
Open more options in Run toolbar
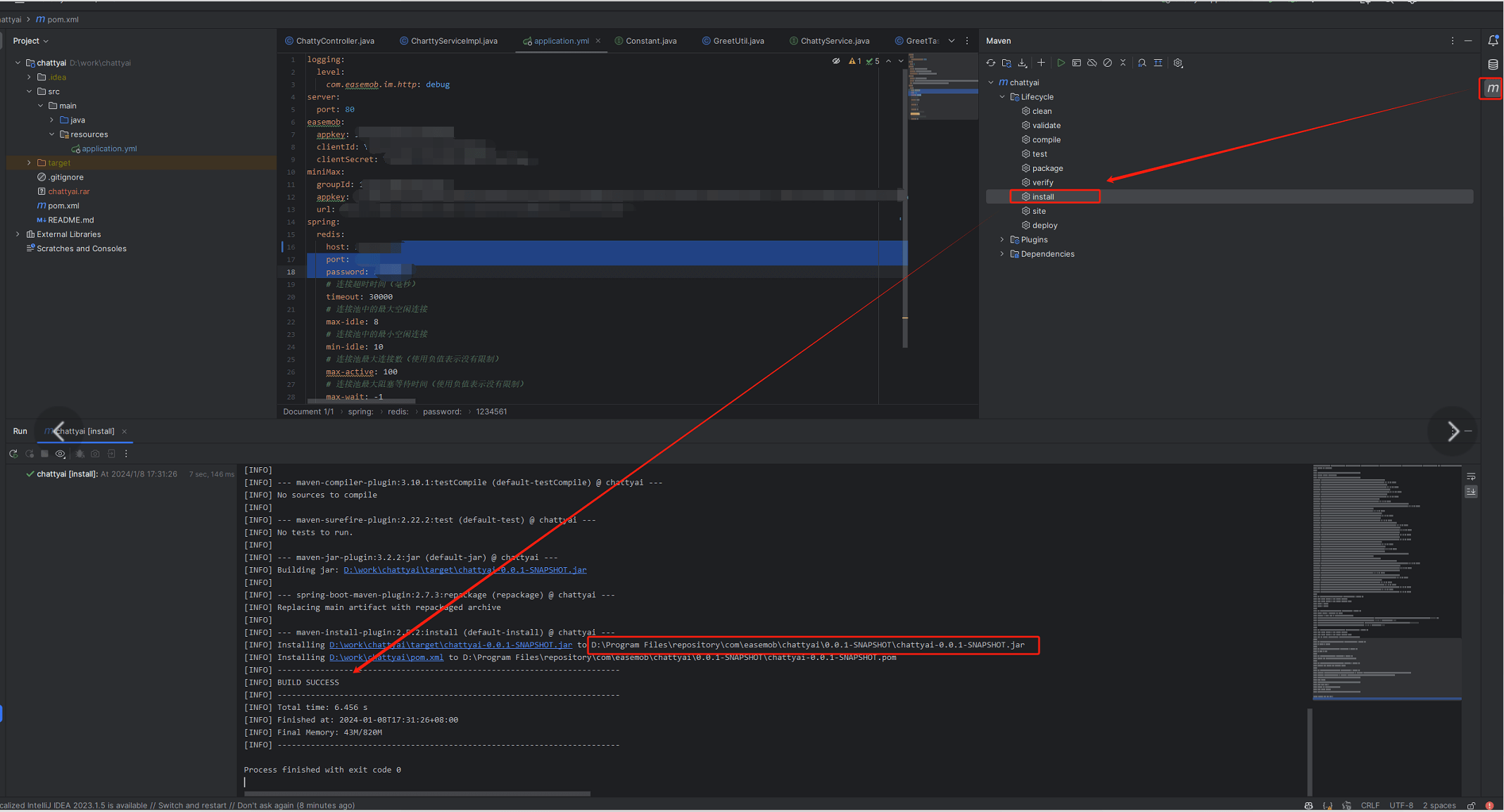(x=127, y=454)
